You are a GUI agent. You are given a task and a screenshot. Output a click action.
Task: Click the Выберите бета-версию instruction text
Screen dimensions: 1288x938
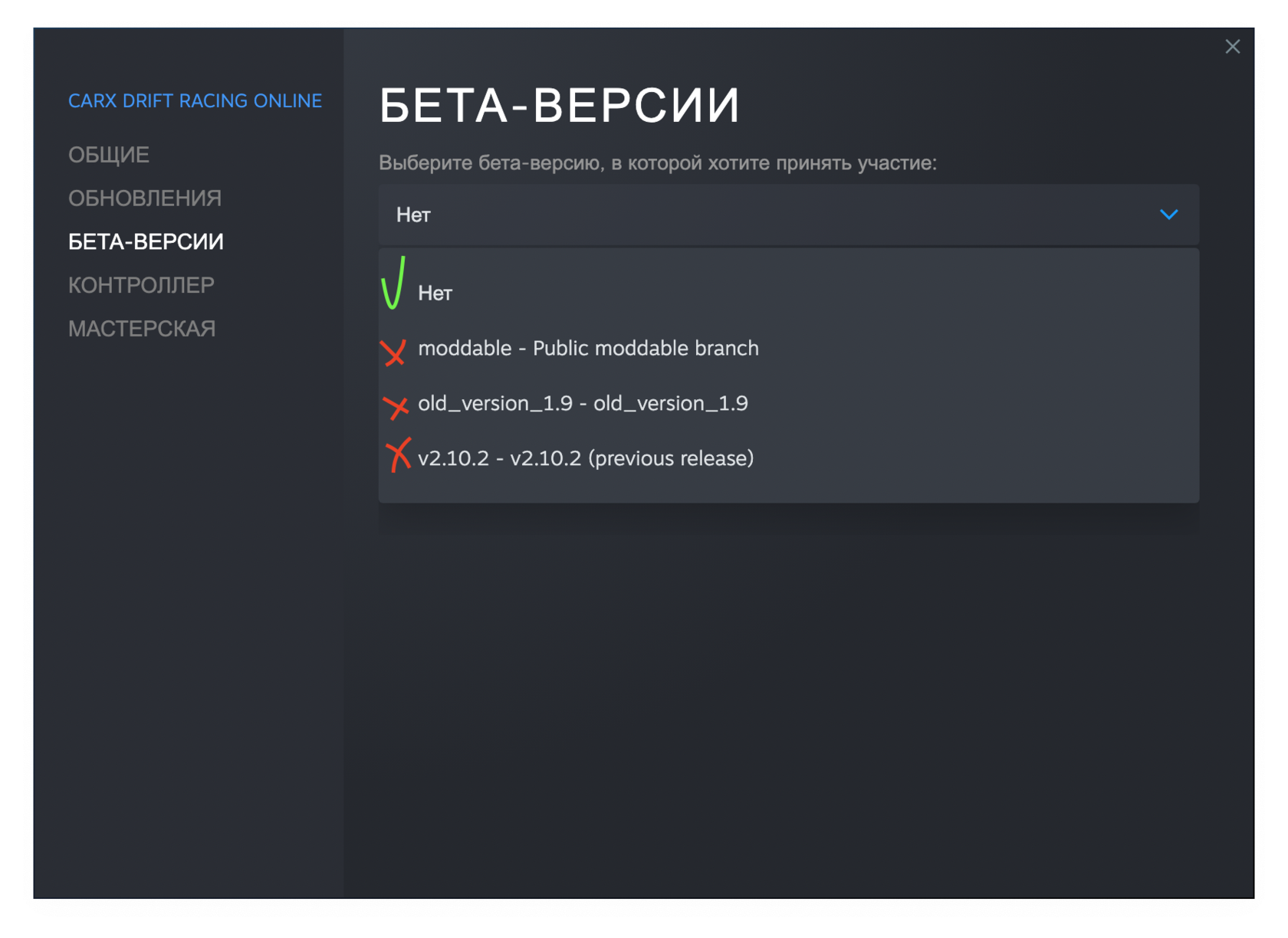[x=657, y=163]
